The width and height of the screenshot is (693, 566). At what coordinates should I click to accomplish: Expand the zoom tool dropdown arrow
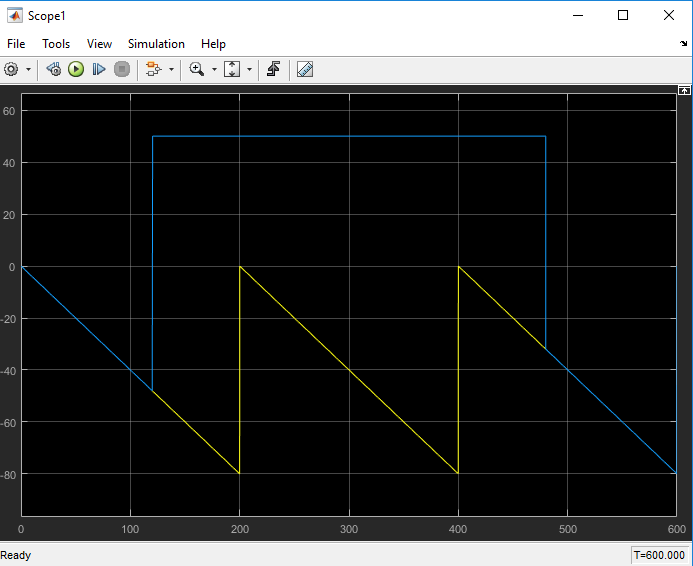tap(213, 69)
